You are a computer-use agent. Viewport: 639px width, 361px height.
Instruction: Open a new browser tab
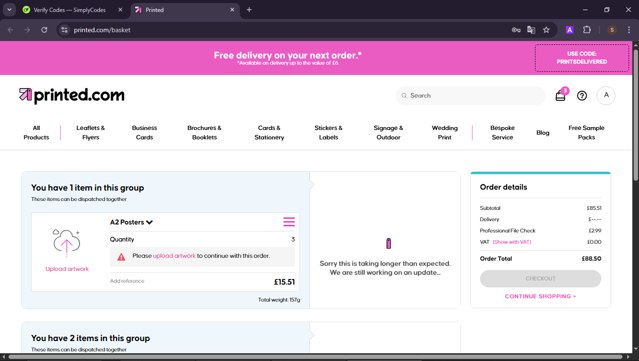pos(249,10)
